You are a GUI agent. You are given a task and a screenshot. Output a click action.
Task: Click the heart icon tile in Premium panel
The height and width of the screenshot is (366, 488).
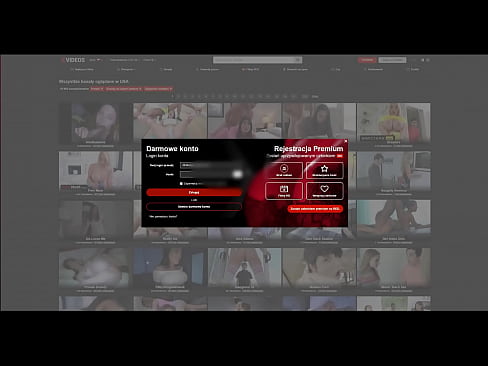click(x=324, y=191)
